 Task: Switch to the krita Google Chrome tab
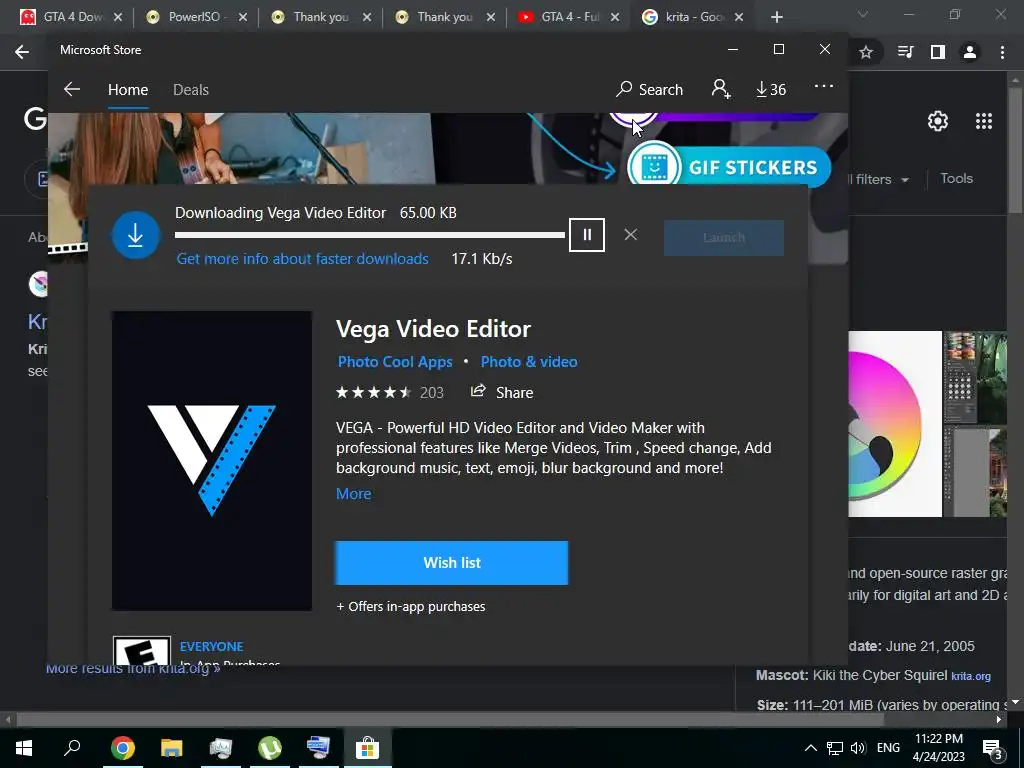693,17
